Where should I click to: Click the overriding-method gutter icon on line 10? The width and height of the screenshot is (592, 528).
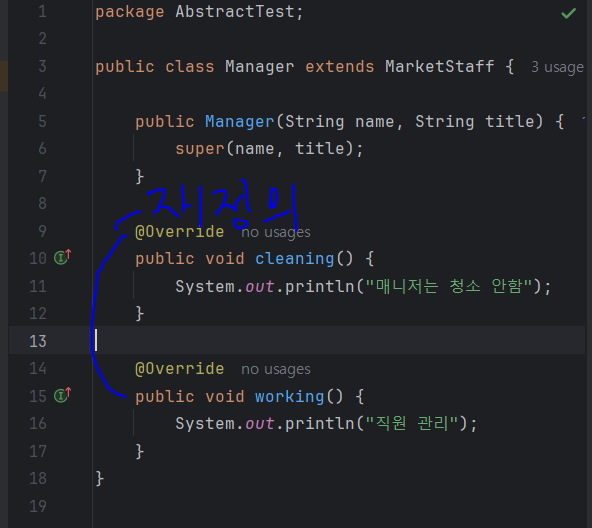click(62, 257)
